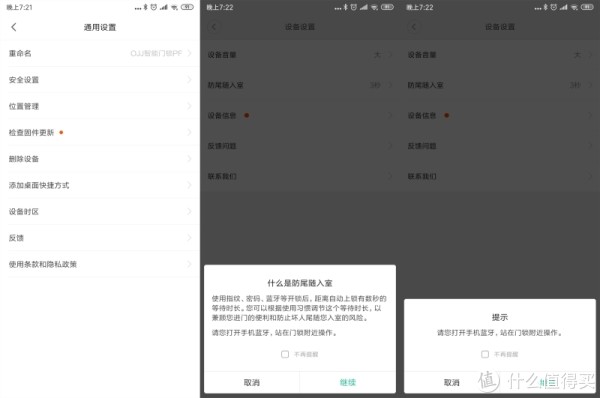Tap 设备音量 row behind the 提示 dialog
Viewport: 600px width, 398px height.
point(500,55)
